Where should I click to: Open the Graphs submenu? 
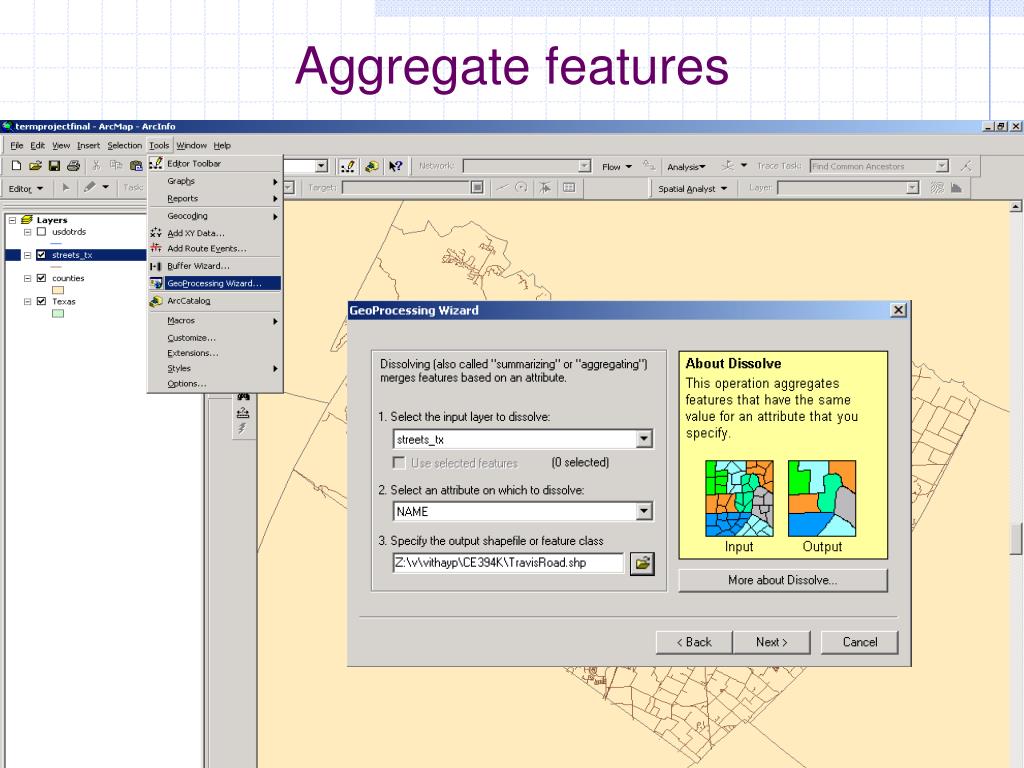tap(215, 181)
